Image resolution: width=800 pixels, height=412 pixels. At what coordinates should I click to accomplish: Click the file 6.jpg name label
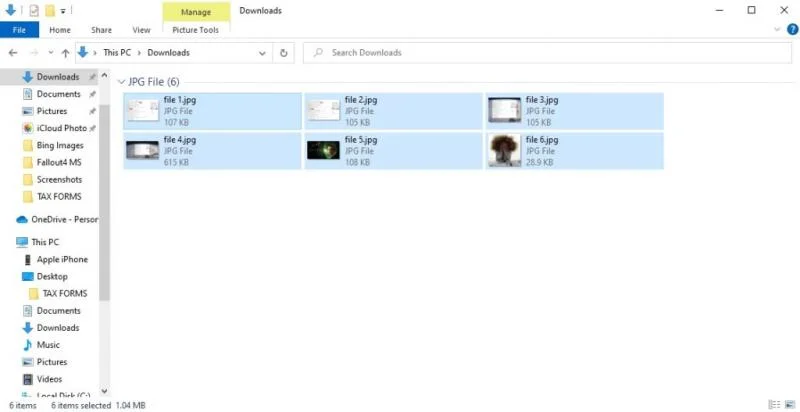tap(542, 140)
